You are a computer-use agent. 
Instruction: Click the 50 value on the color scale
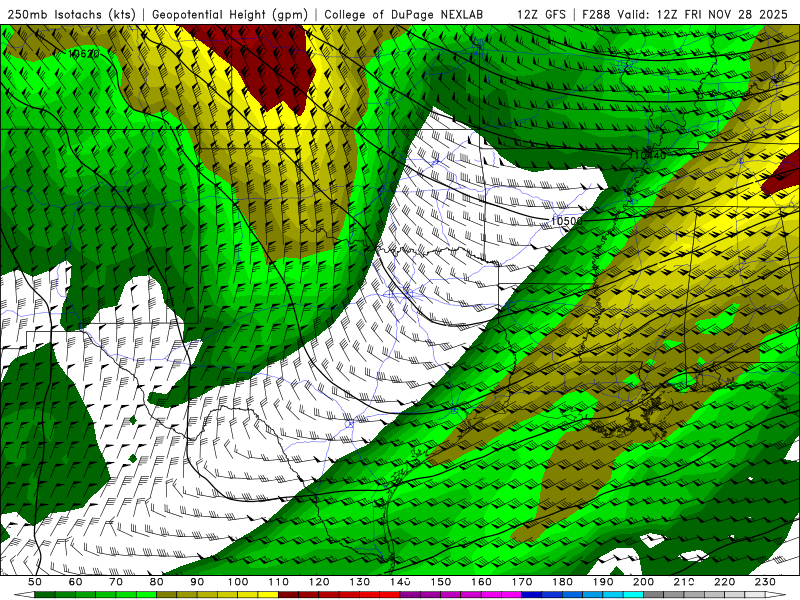(35, 582)
